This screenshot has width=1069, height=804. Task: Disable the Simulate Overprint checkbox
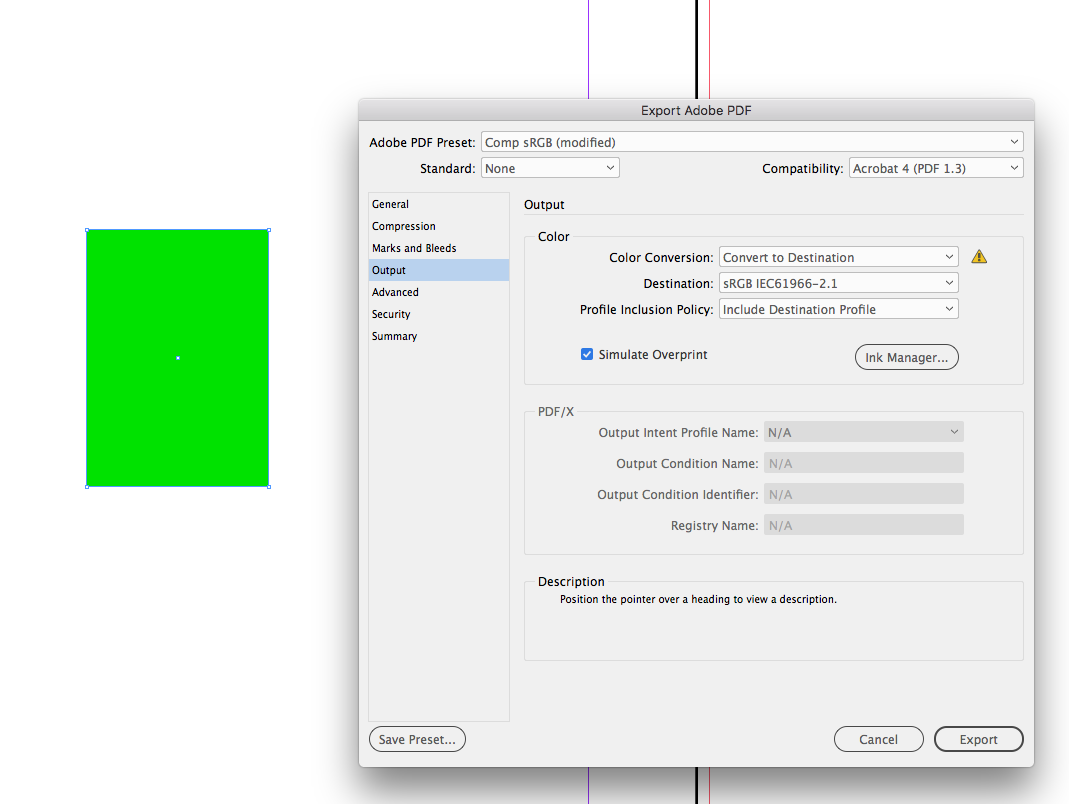coord(587,354)
